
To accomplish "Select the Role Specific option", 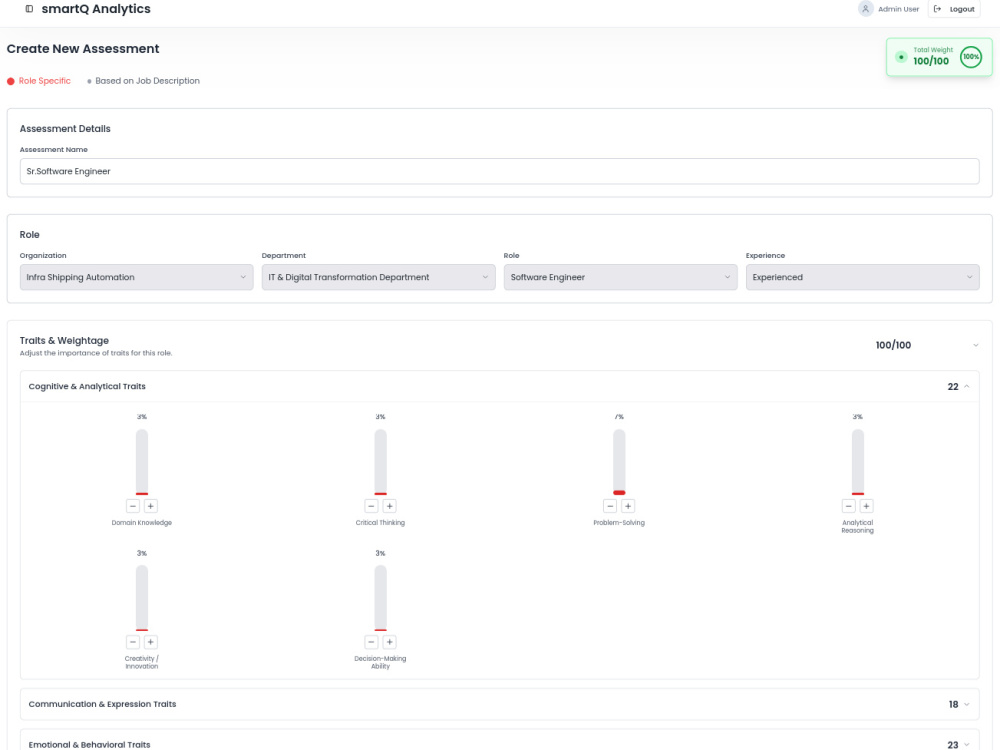I will point(38,81).
